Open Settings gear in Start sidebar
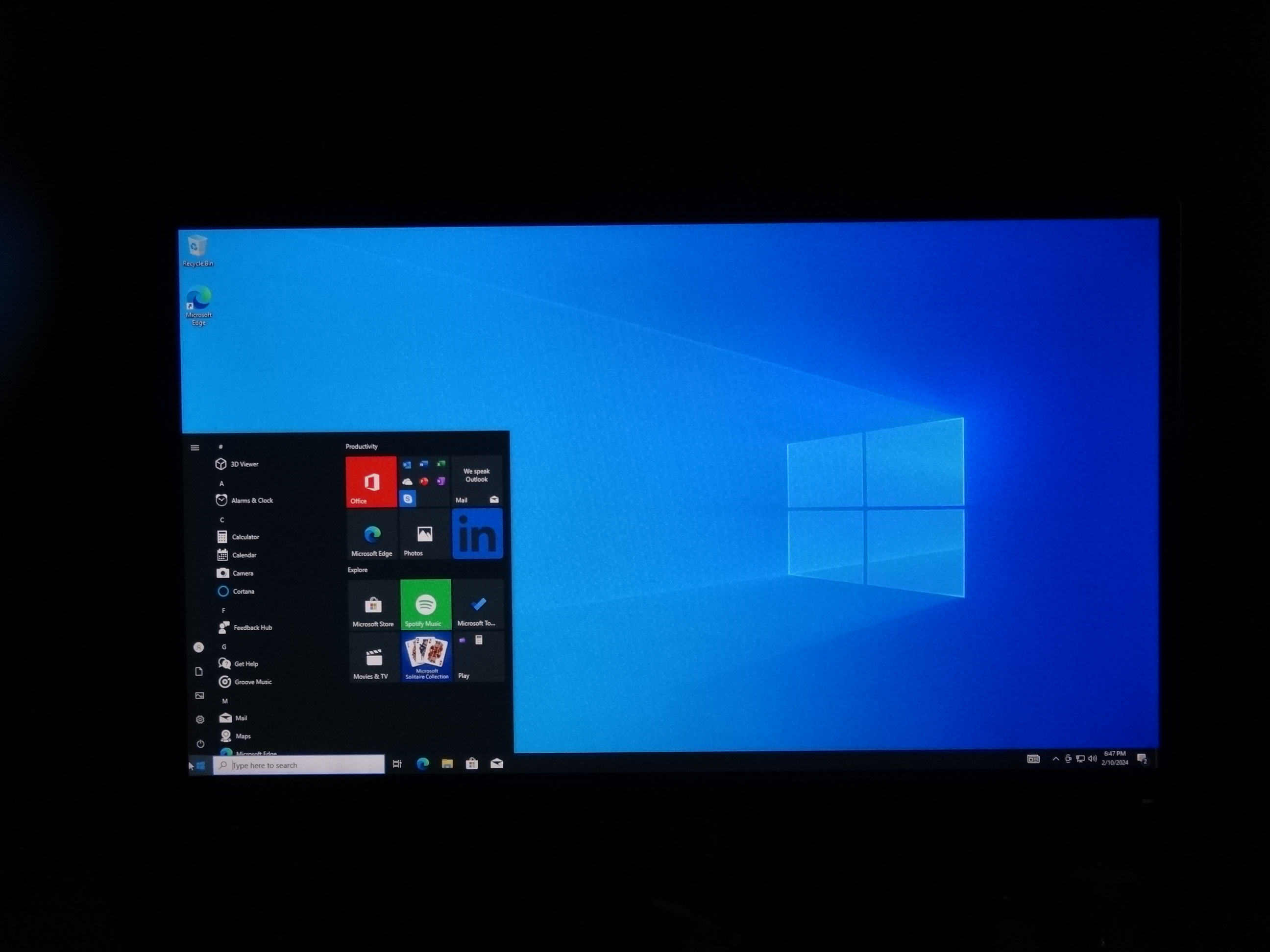1270x952 pixels. [x=200, y=719]
